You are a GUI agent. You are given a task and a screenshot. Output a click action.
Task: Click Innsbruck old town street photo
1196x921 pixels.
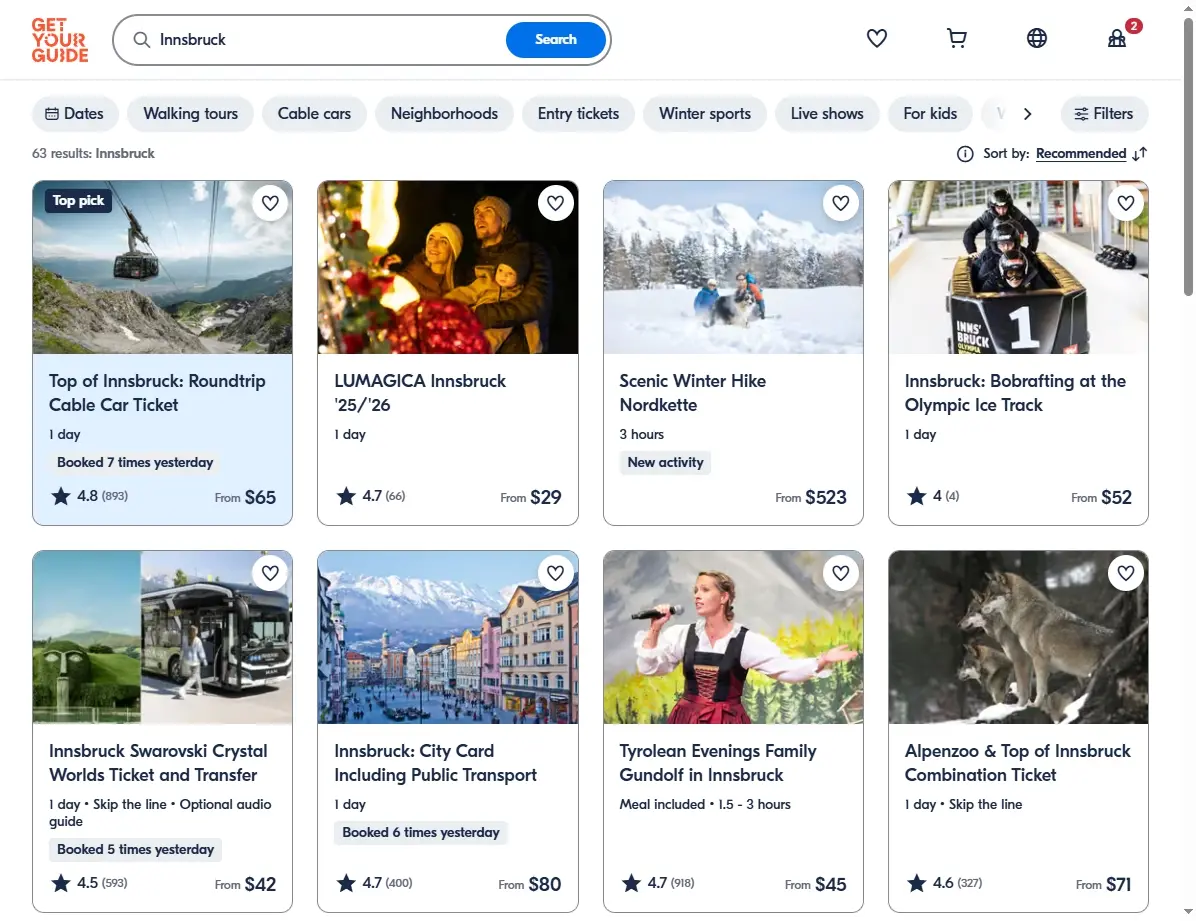(448, 637)
